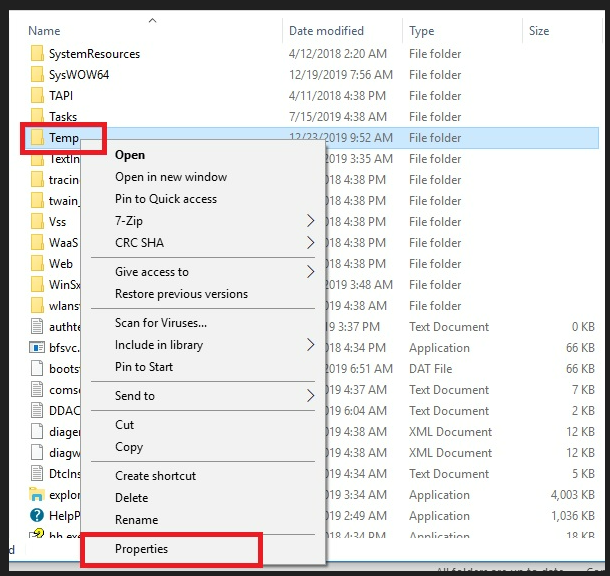Click the Temp folder icon

pos(37,138)
